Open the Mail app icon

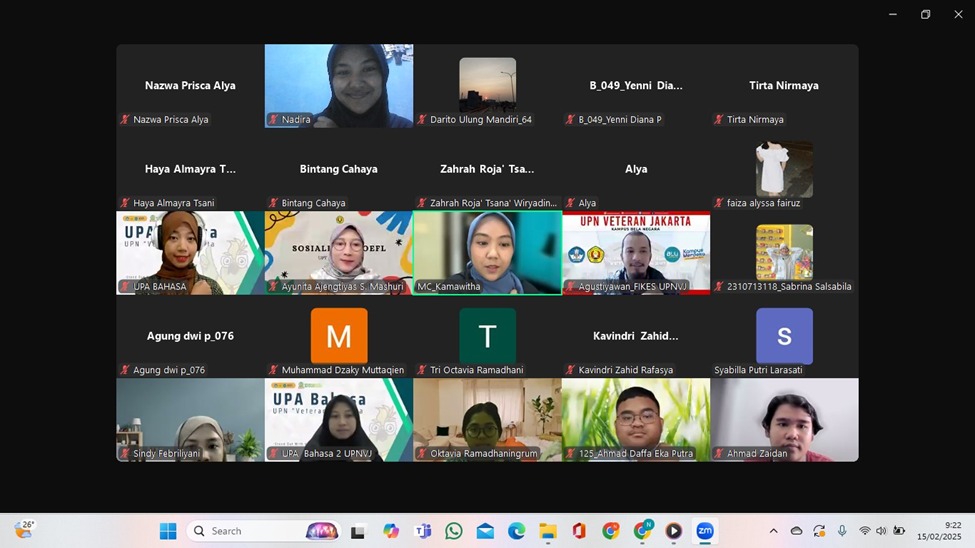click(485, 531)
